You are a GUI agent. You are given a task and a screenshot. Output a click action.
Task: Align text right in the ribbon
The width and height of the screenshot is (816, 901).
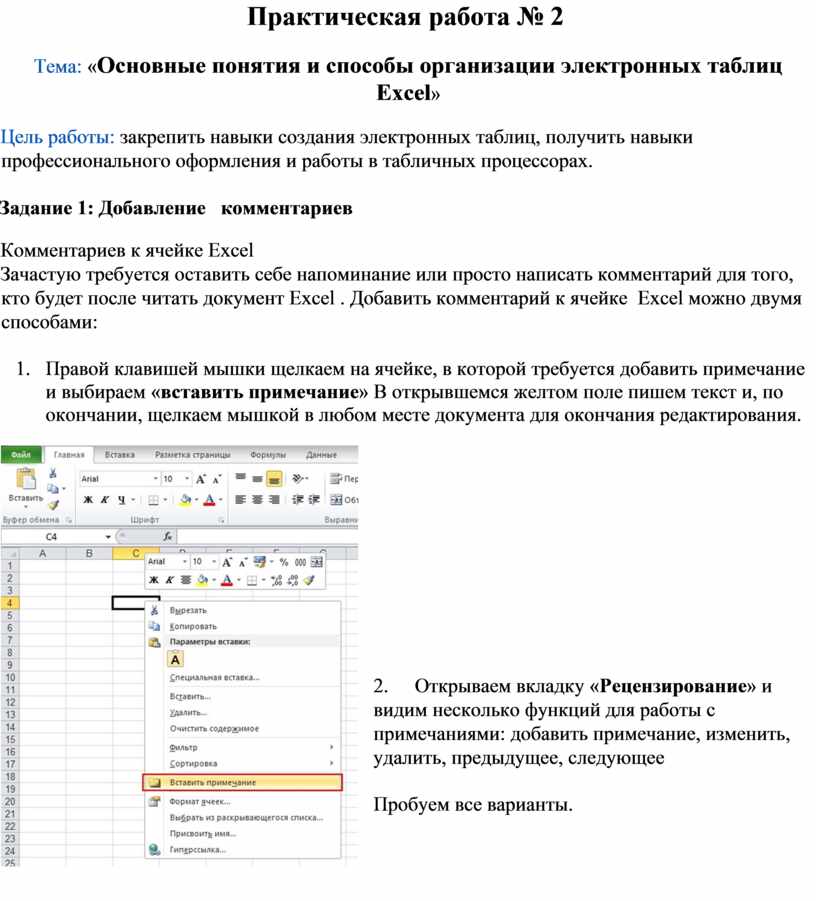[x=274, y=500]
